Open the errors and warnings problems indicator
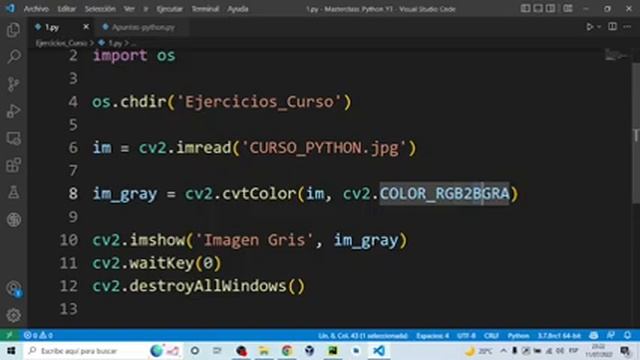The width and height of the screenshot is (640, 360). [38, 336]
